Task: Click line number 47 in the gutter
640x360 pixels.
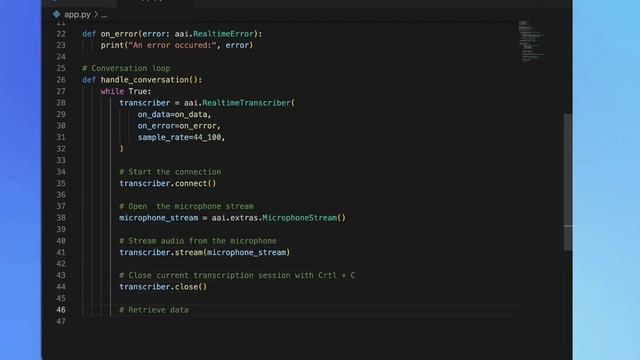Action: click(x=61, y=321)
